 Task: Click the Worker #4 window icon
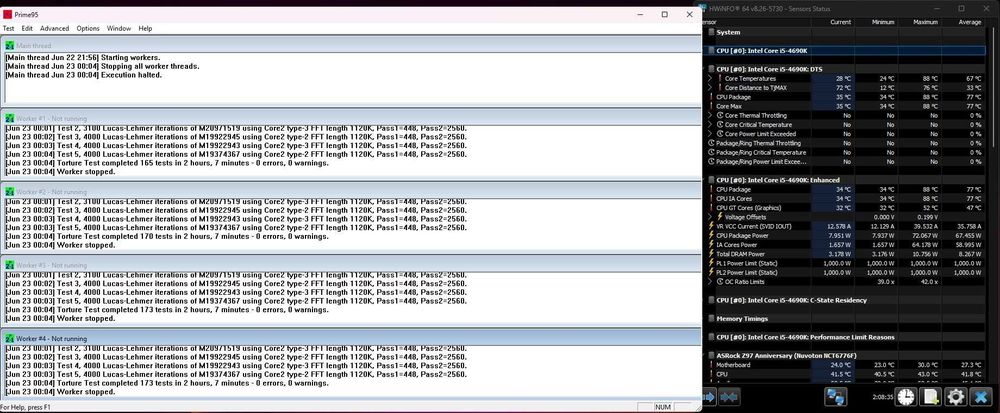(x=10, y=338)
